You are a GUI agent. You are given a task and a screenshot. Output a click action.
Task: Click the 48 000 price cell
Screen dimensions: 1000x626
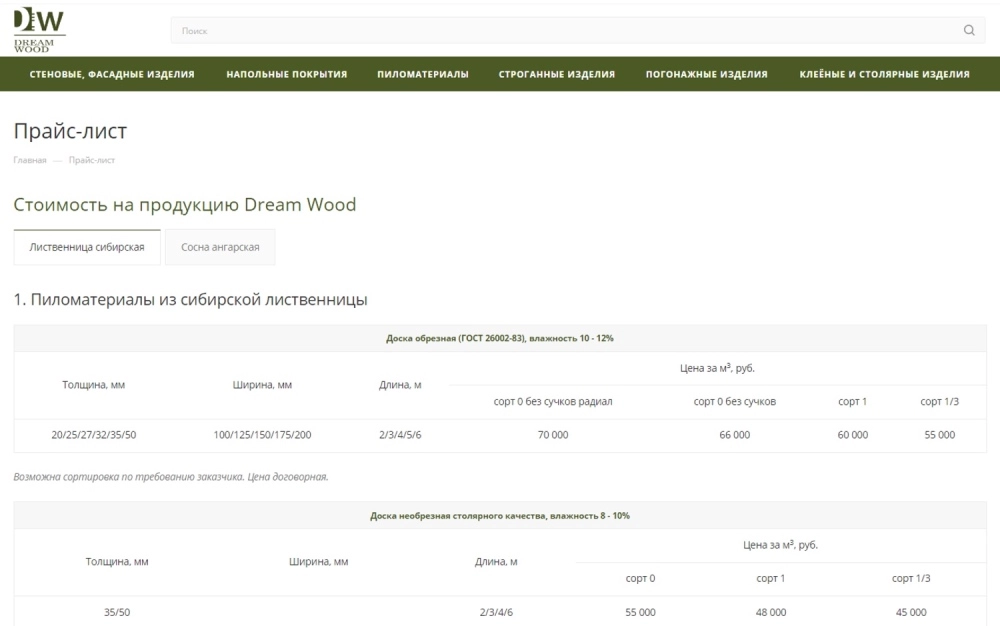coord(770,612)
